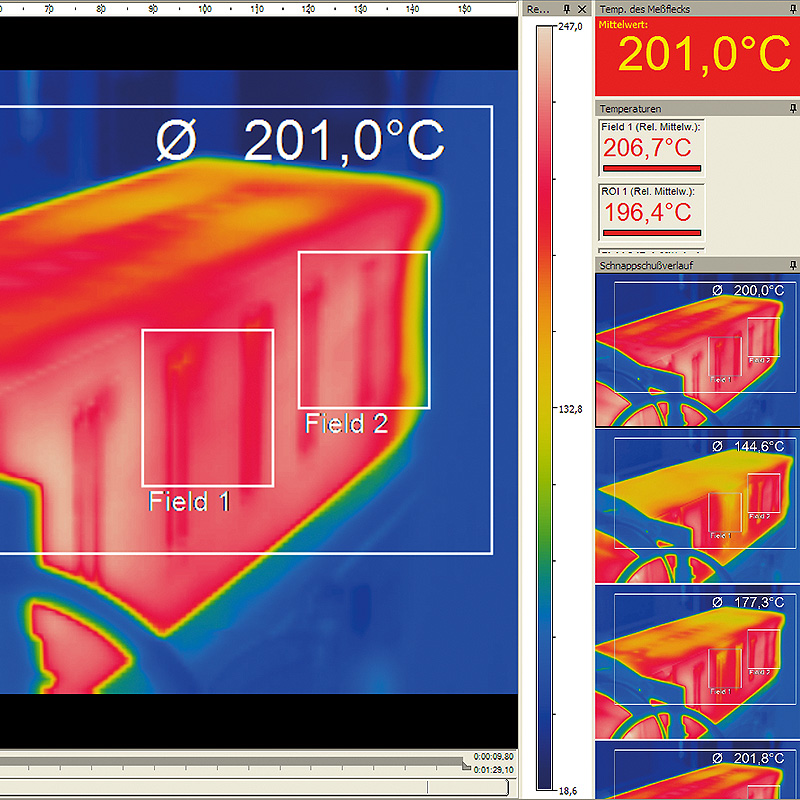
Task: Click the 'Field 2' label in the thermal image
Action: click(x=346, y=423)
